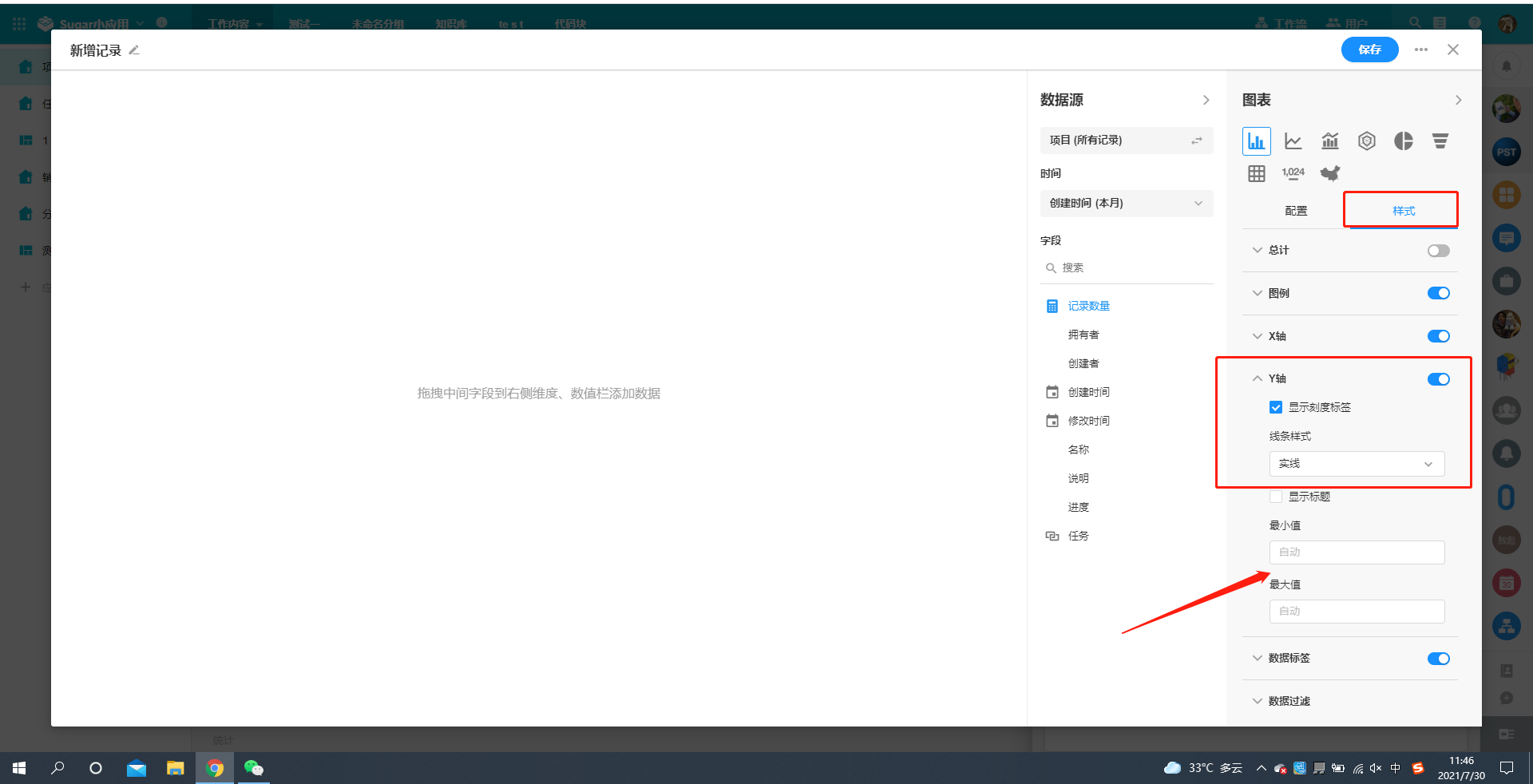
Task: Click the Sogou input method tray icon
Action: (x=1418, y=768)
